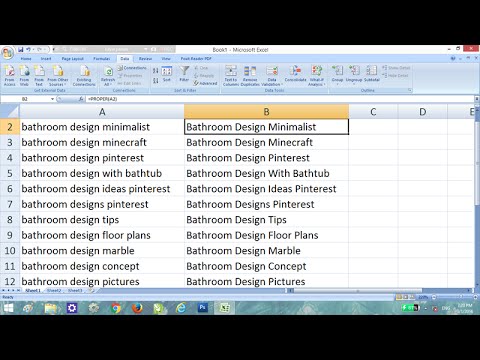Viewport: 480px width, 360px height.
Task: Switch to the Insert tab
Action: click(46, 59)
